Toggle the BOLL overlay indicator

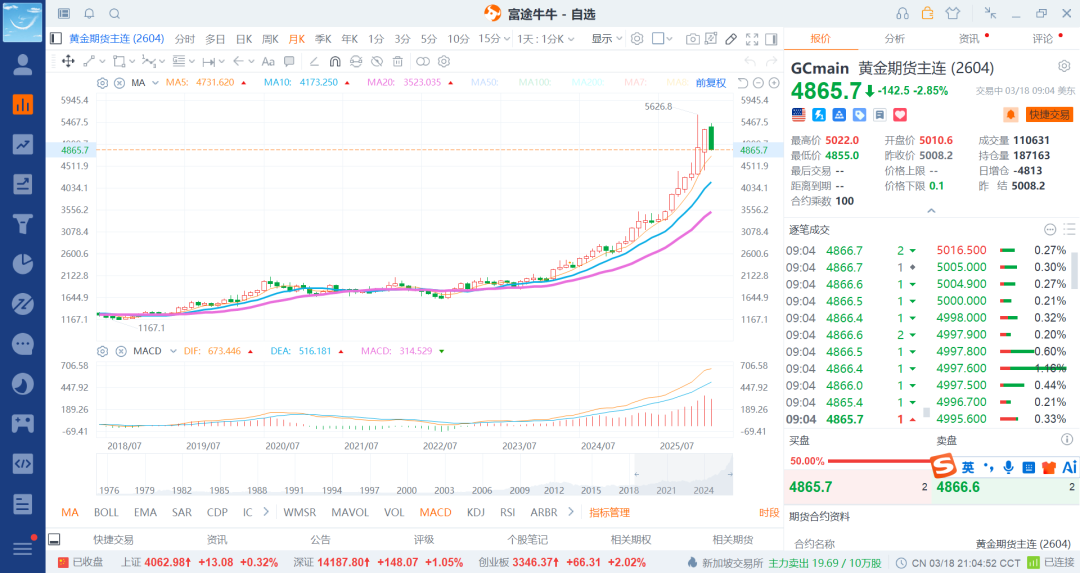106,512
